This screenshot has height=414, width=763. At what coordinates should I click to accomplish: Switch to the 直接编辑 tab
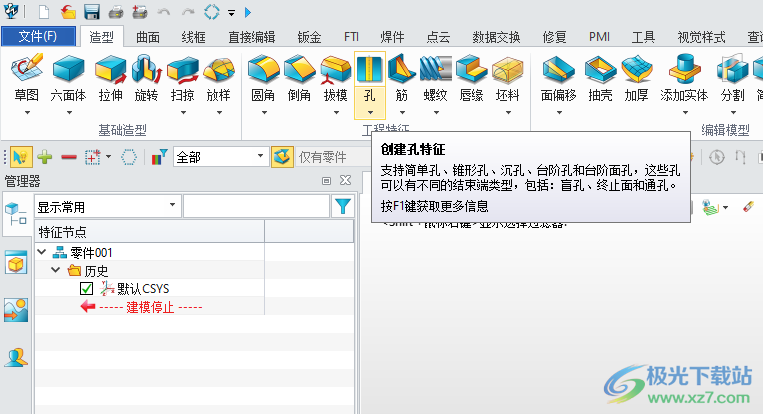point(252,37)
